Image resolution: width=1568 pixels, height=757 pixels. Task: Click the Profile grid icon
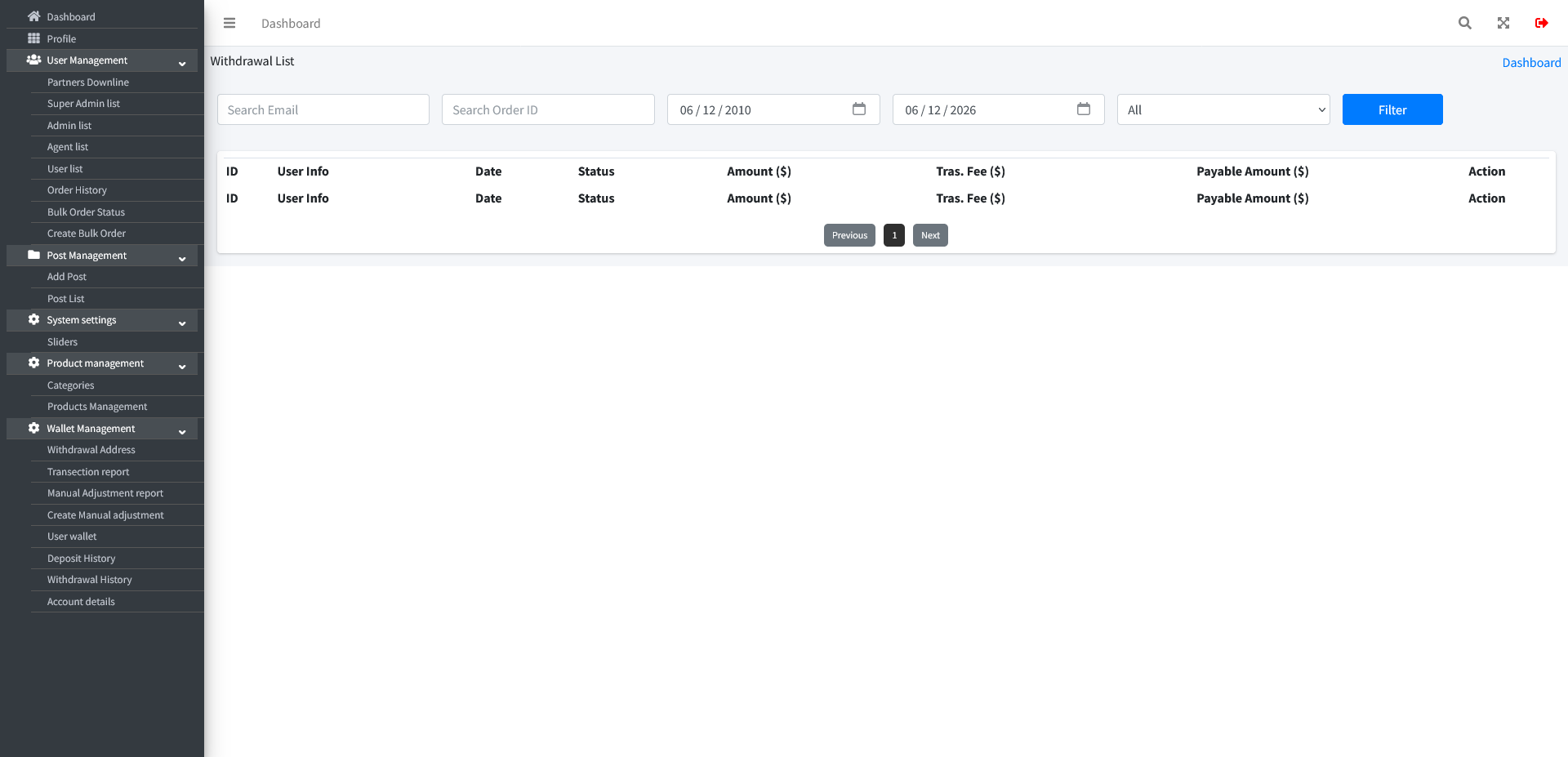33,38
